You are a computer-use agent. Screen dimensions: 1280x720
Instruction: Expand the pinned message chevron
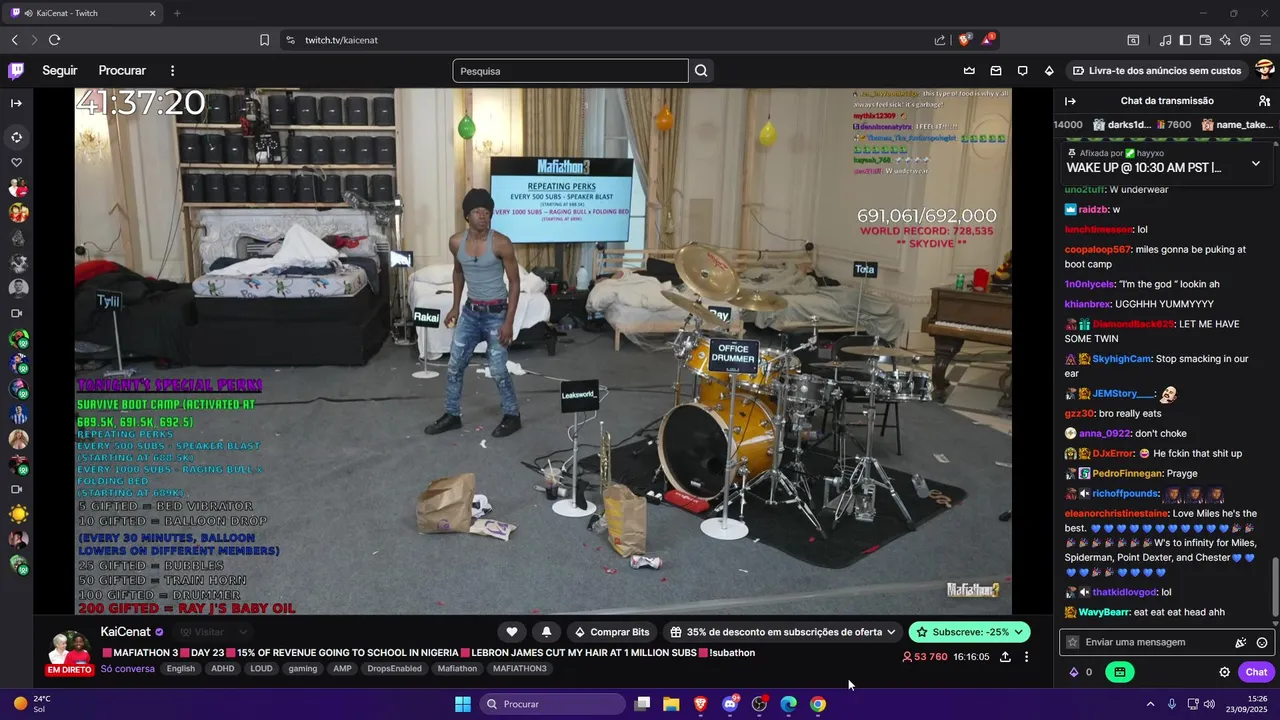1256,163
